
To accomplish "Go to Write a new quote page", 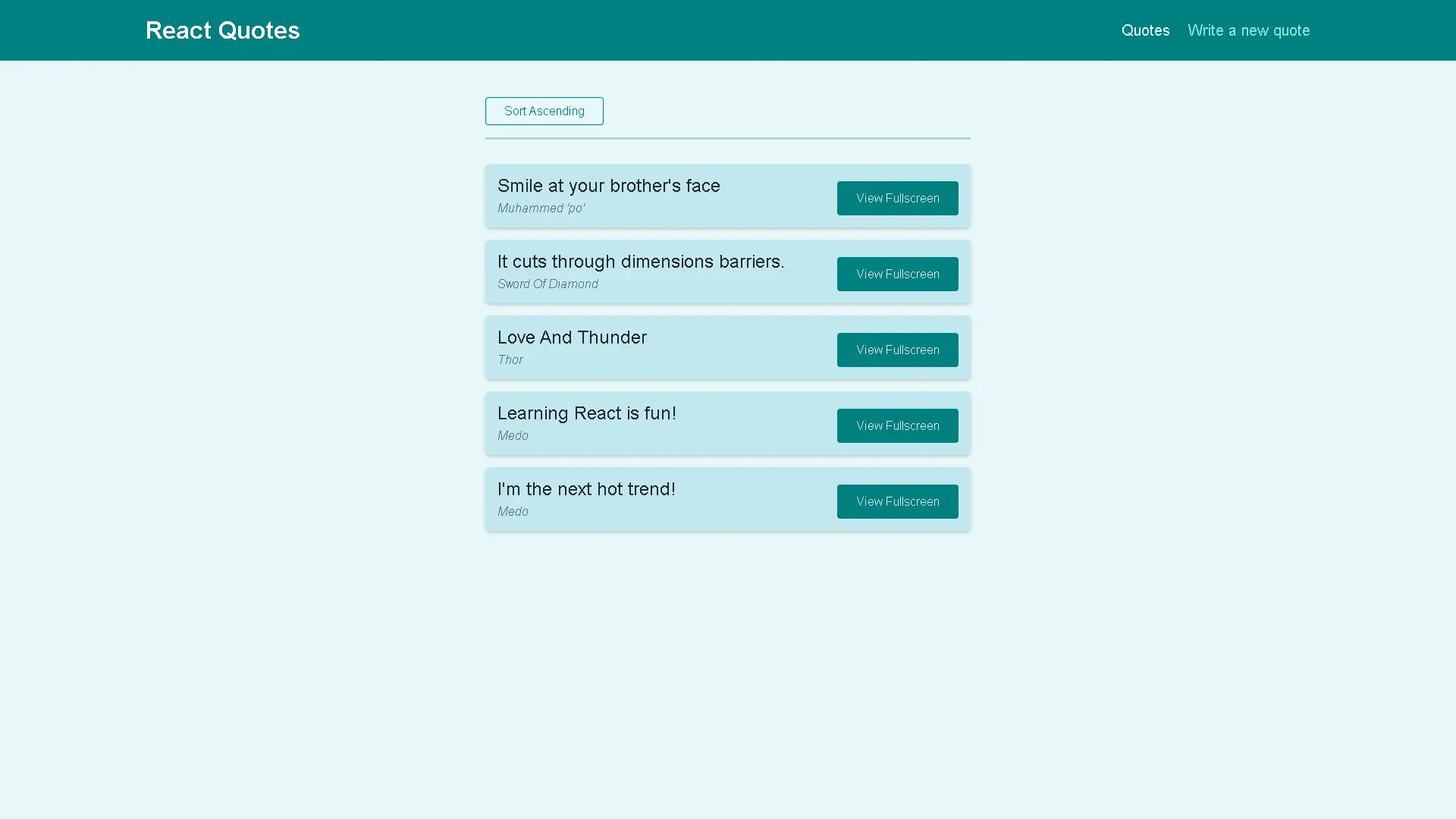I will click(1248, 30).
